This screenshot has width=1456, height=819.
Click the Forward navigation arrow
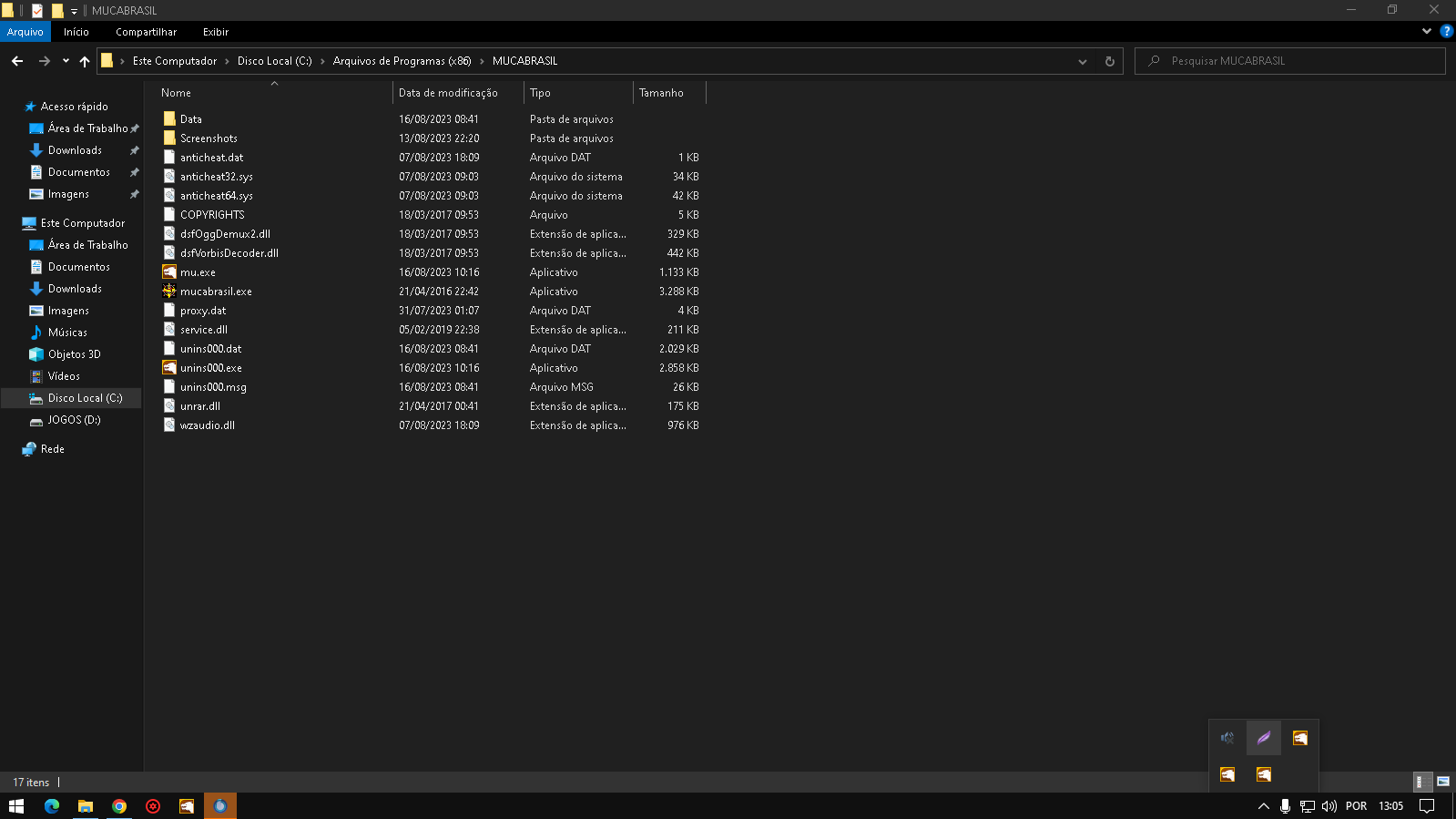pyautogui.click(x=44, y=61)
